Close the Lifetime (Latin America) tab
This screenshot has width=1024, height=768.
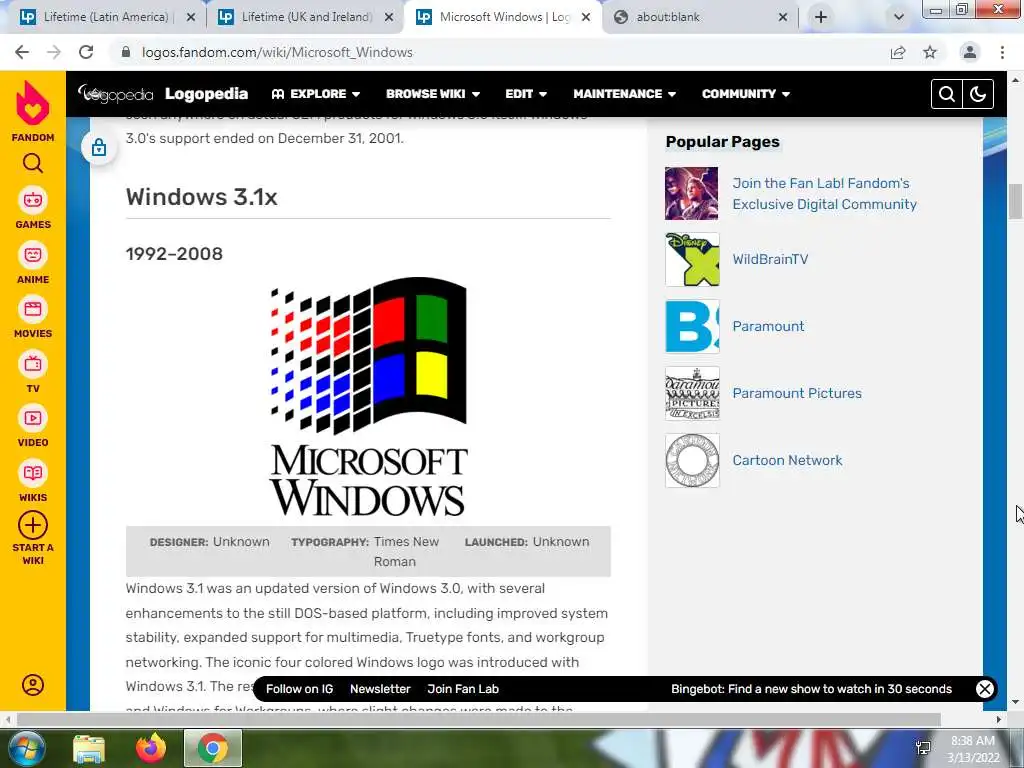point(191,17)
